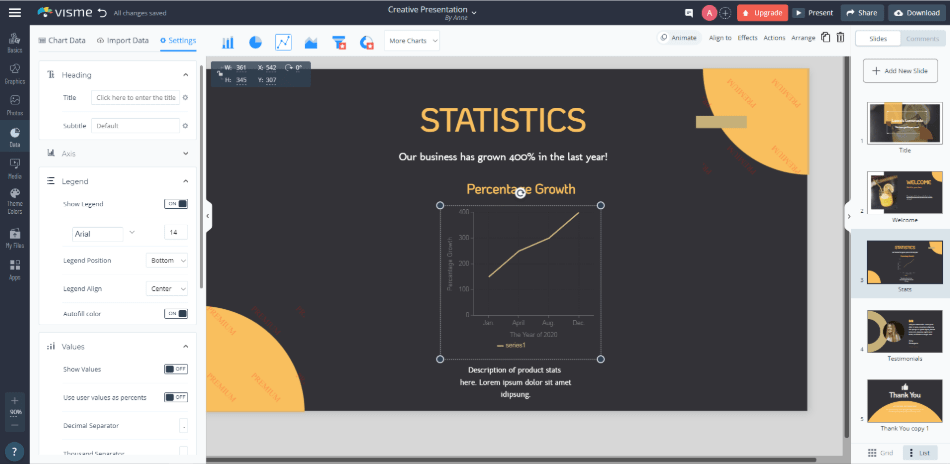The image size is (950, 464).
Task: Toggle Use user values as percents
Action: click(176, 397)
